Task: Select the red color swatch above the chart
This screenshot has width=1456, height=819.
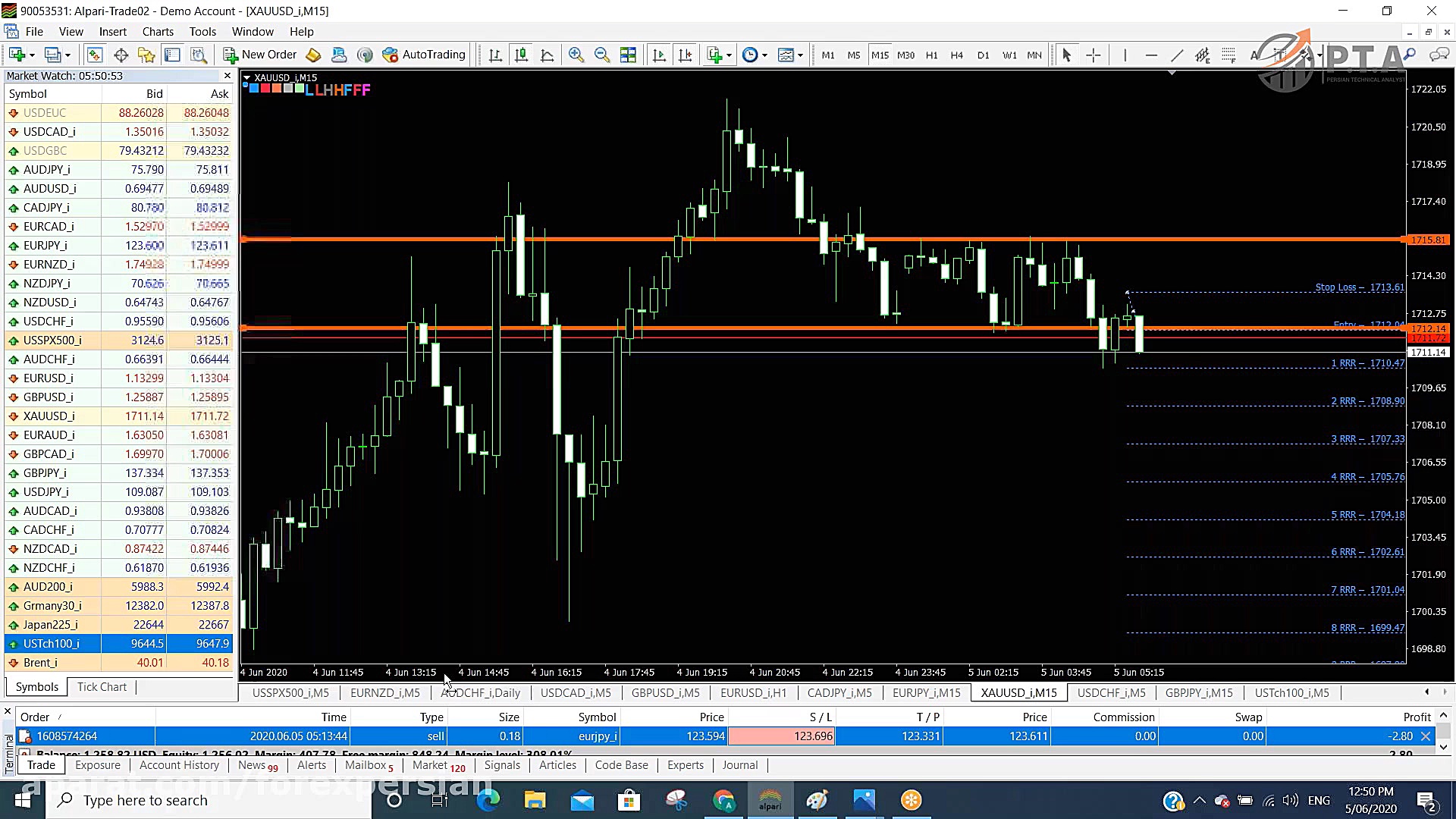Action: (266, 88)
